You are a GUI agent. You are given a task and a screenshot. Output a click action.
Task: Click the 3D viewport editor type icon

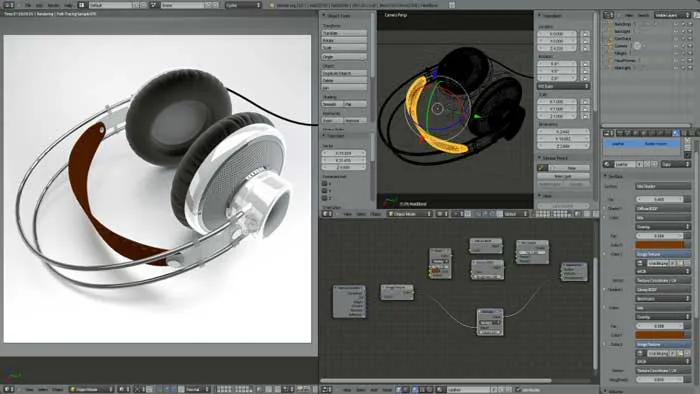(x=326, y=214)
